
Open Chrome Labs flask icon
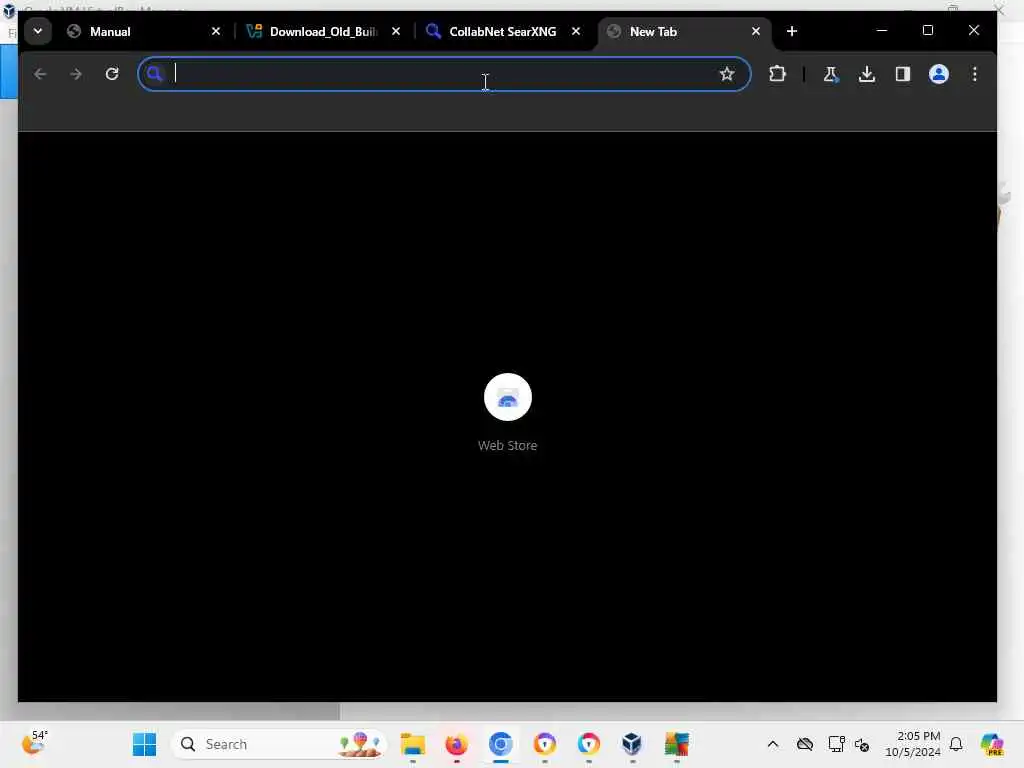click(831, 74)
